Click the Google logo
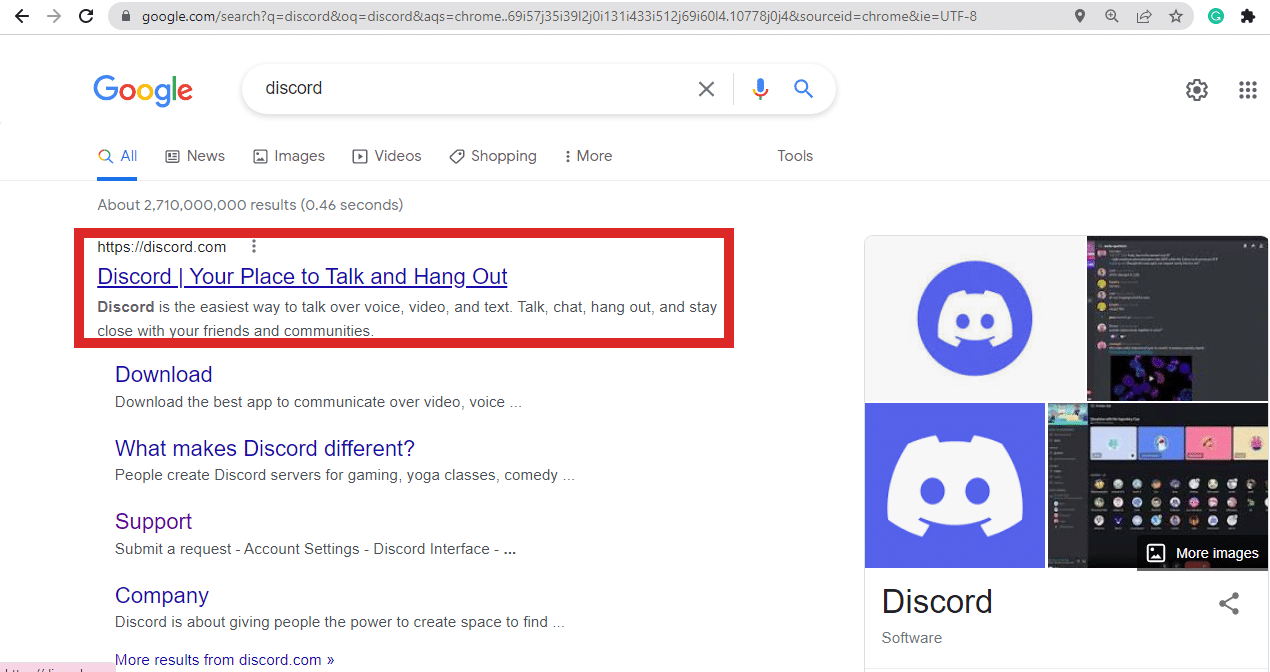 coord(143,90)
